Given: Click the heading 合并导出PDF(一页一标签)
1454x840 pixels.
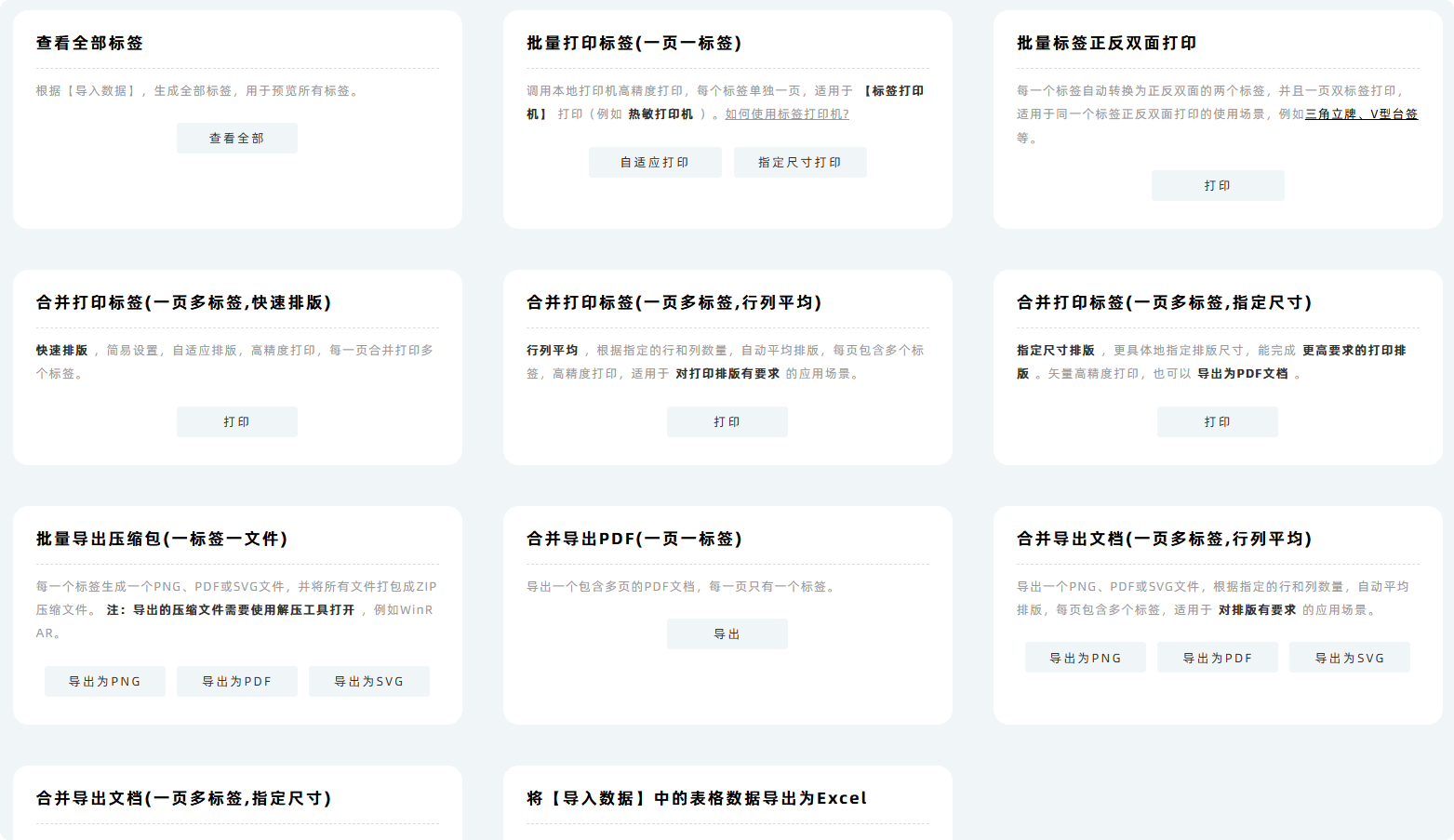Looking at the screenshot, I should [634, 539].
